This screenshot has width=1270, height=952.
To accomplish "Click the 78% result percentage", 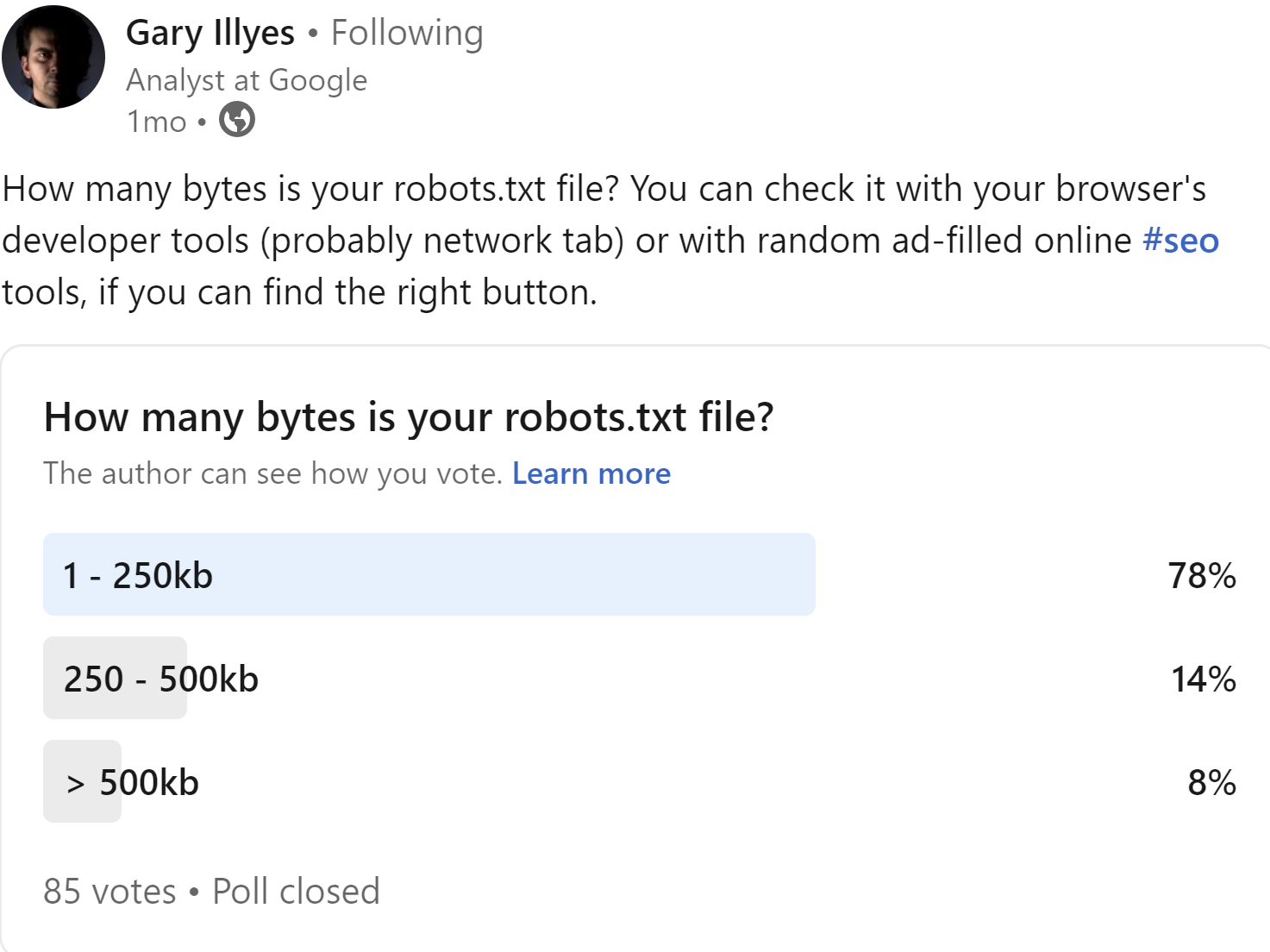I will (x=1201, y=577).
